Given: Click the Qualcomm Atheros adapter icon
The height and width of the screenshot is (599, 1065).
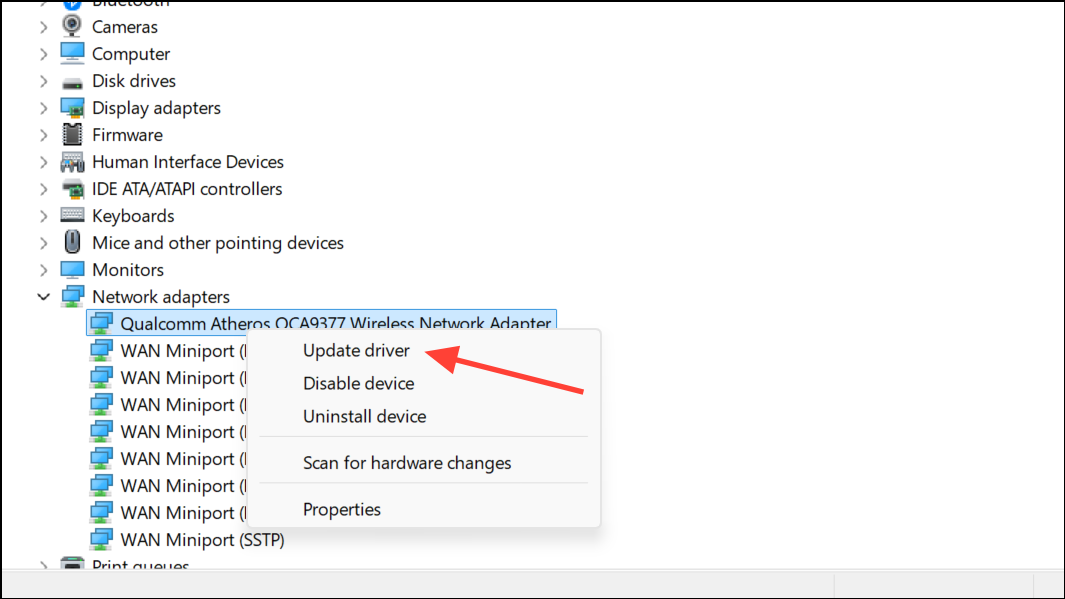Looking at the screenshot, I should (x=101, y=323).
